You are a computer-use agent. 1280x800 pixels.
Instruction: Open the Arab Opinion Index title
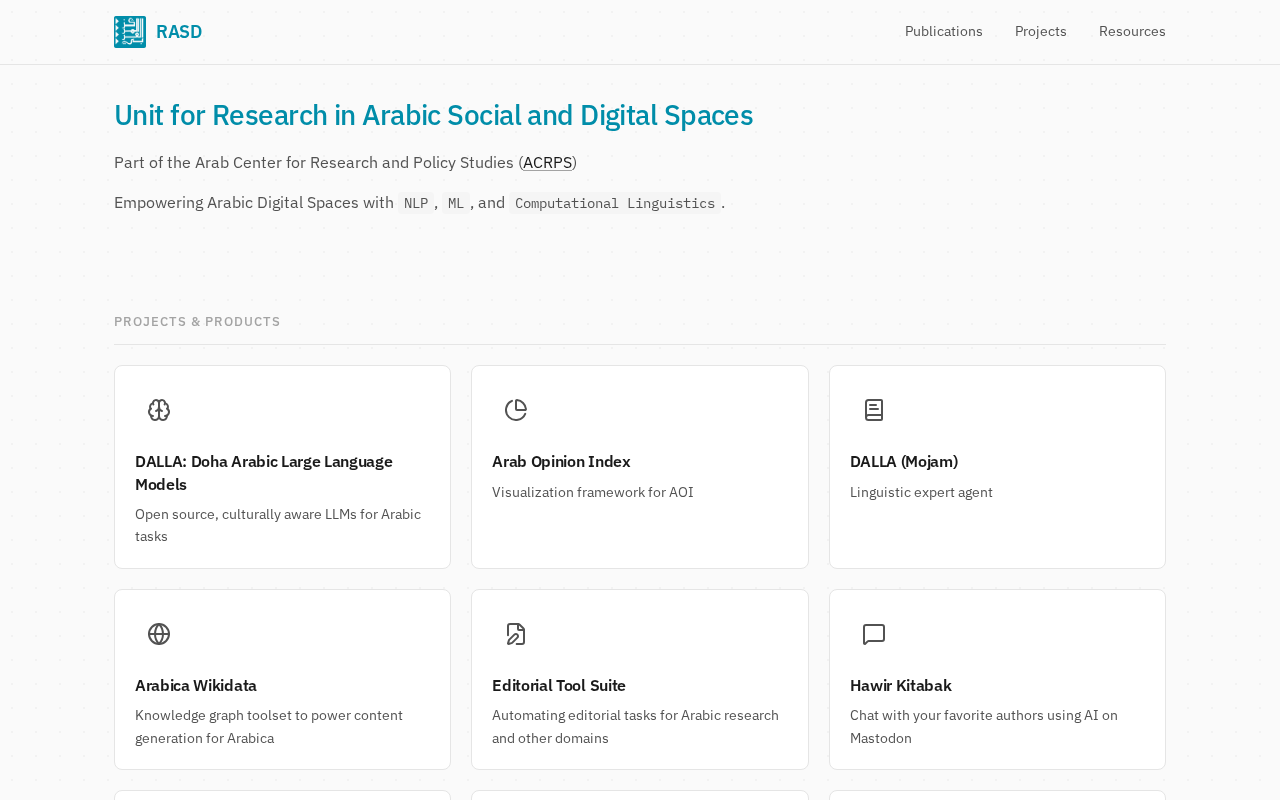click(561, 461)
